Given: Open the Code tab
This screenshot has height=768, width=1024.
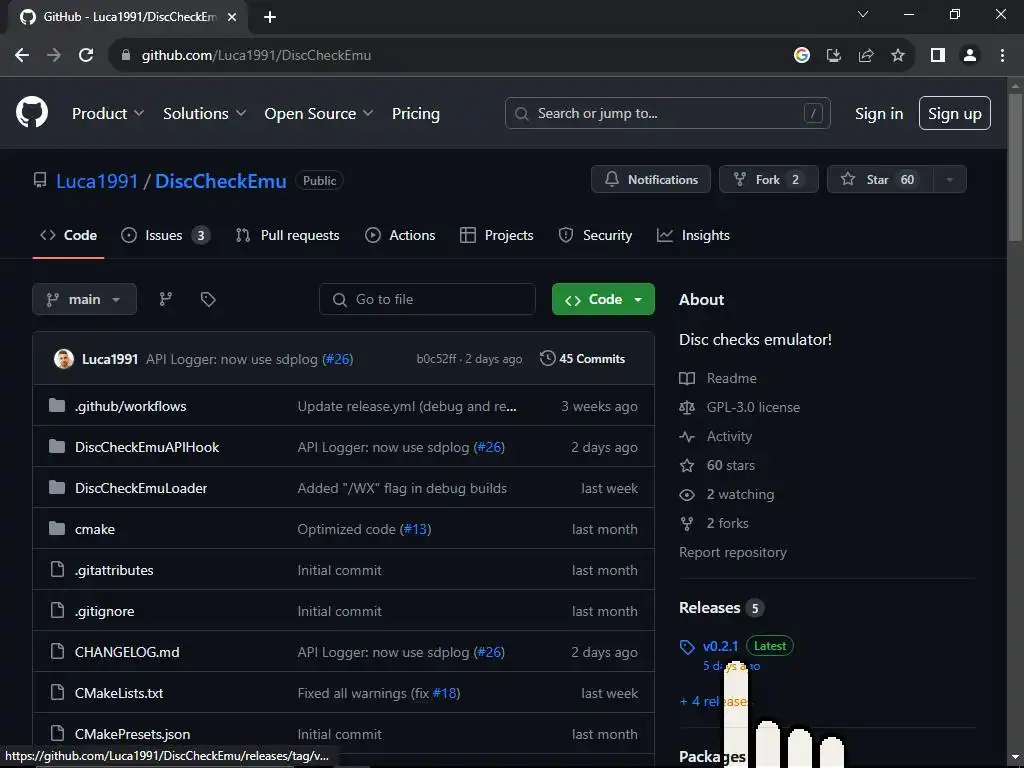Looking at the screenshot, I should [69, 235].
